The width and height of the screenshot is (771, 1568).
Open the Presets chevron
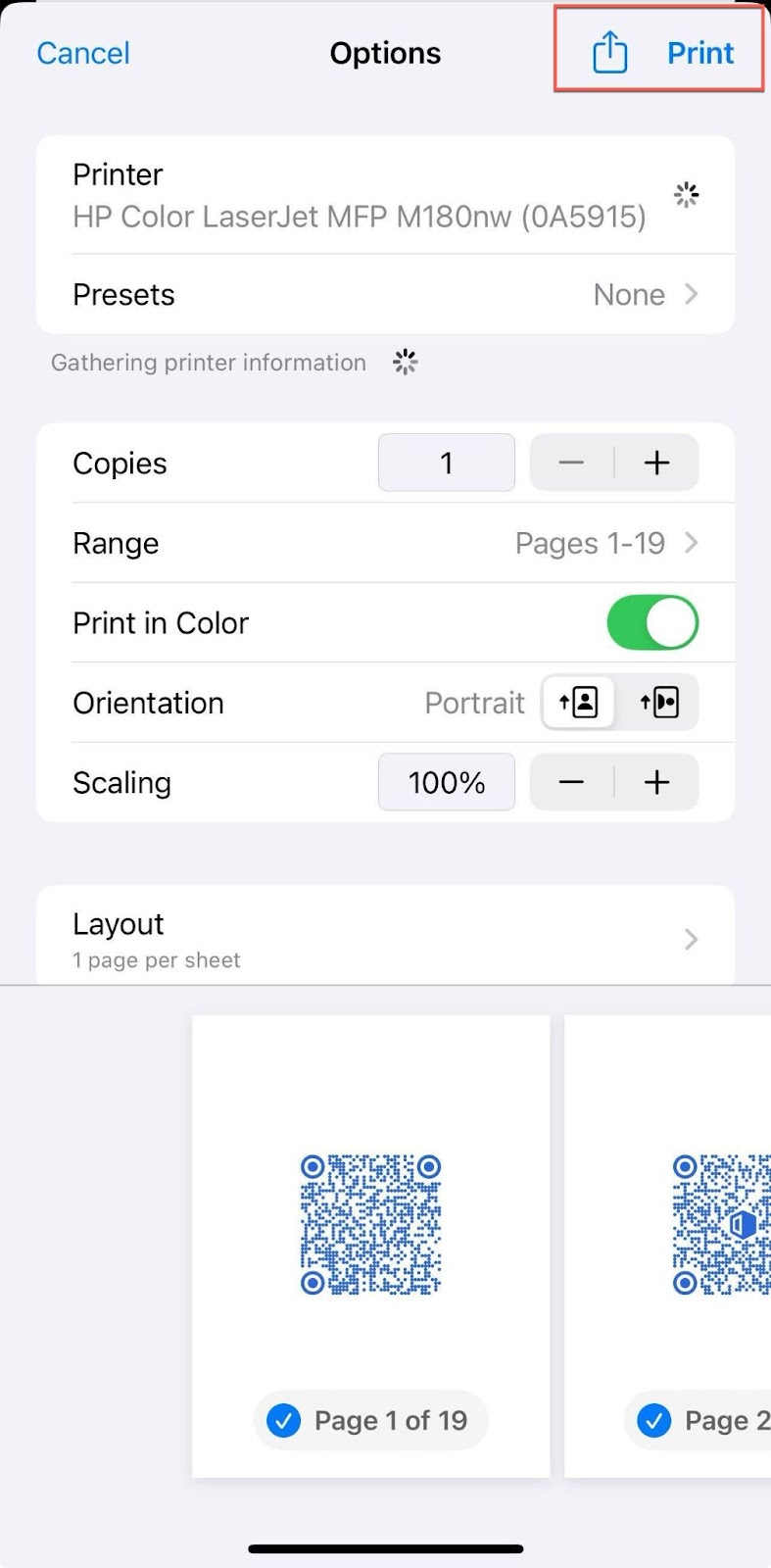(x=693, y=294)
